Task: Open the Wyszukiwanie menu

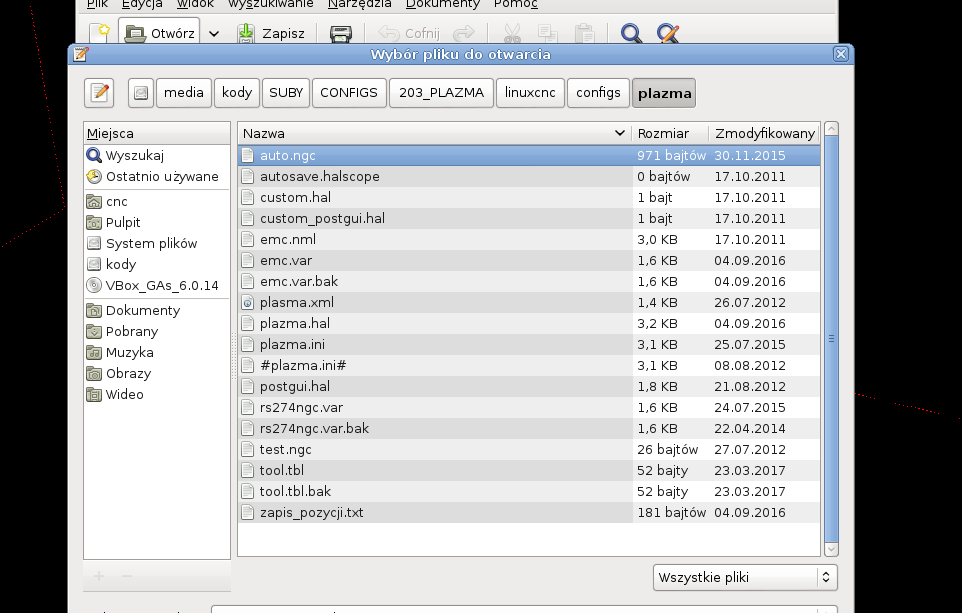Action: (271, 4)
